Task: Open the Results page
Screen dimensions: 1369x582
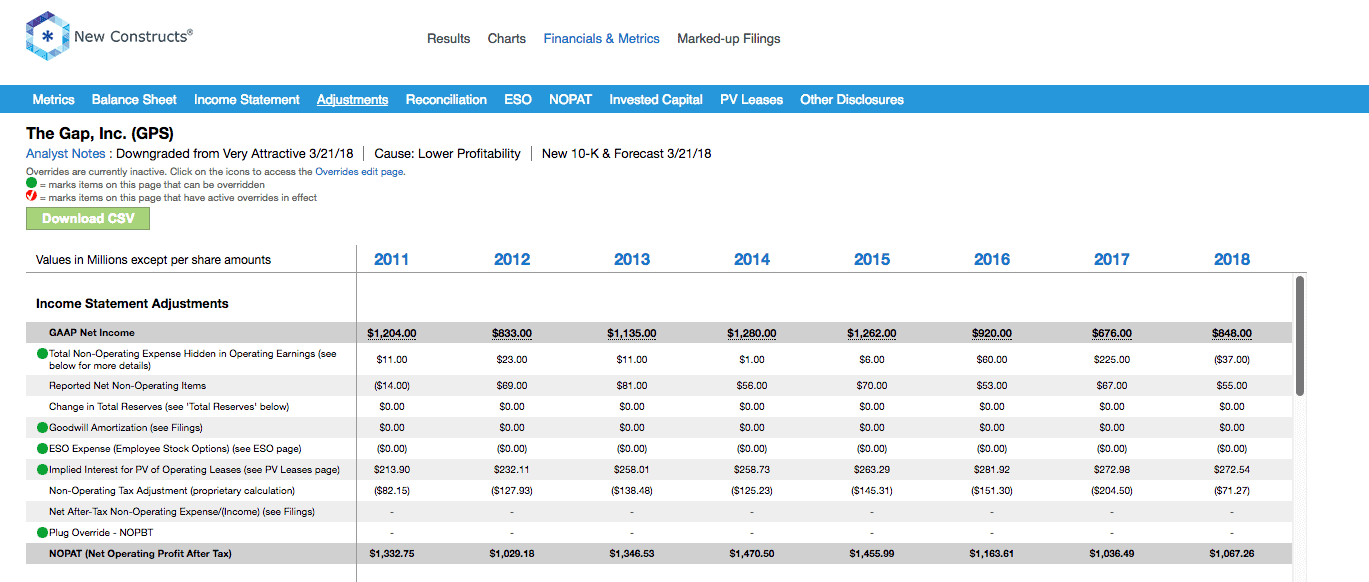Action: [x=448, y=39]
